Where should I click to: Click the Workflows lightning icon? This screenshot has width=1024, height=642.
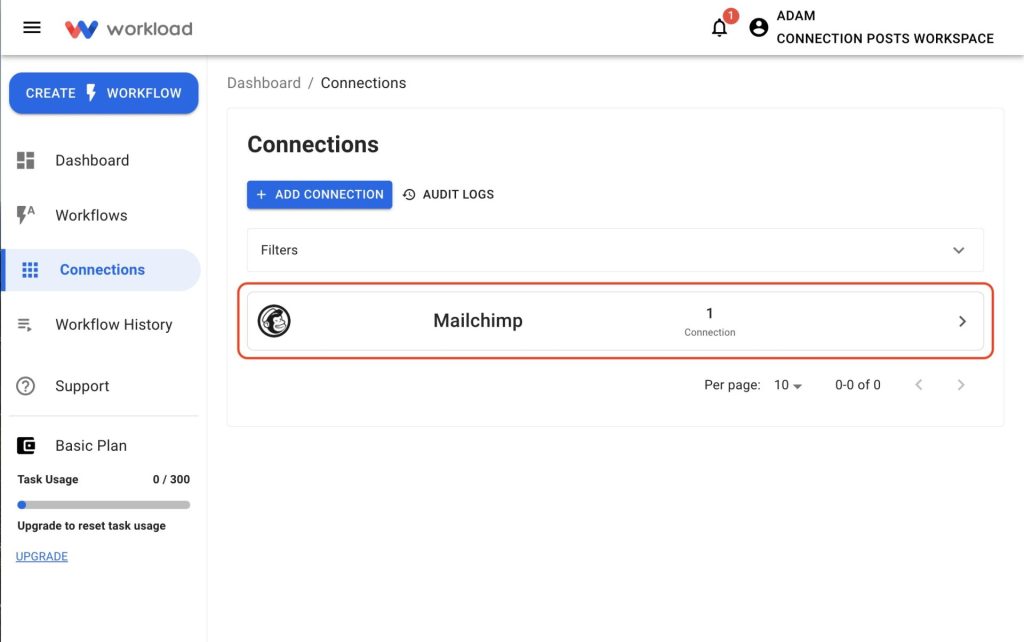click(x=25, y=215)
